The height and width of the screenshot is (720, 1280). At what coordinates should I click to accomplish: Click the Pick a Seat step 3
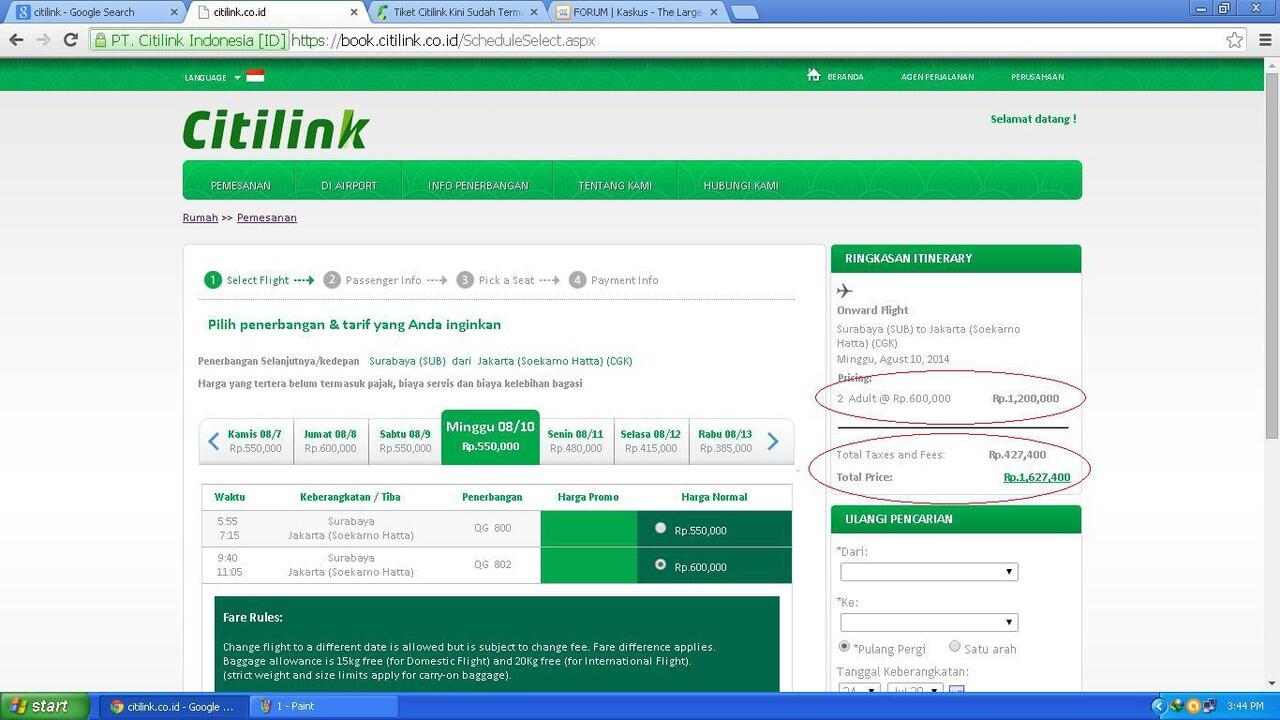(495, 280)
